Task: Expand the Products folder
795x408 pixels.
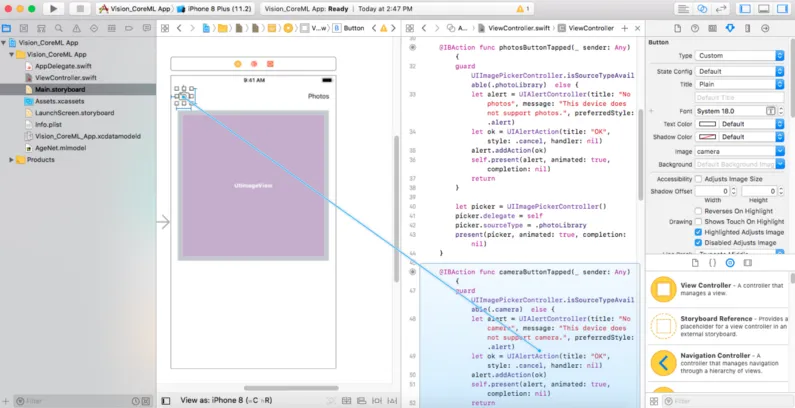Action: (x=11, y=160)
